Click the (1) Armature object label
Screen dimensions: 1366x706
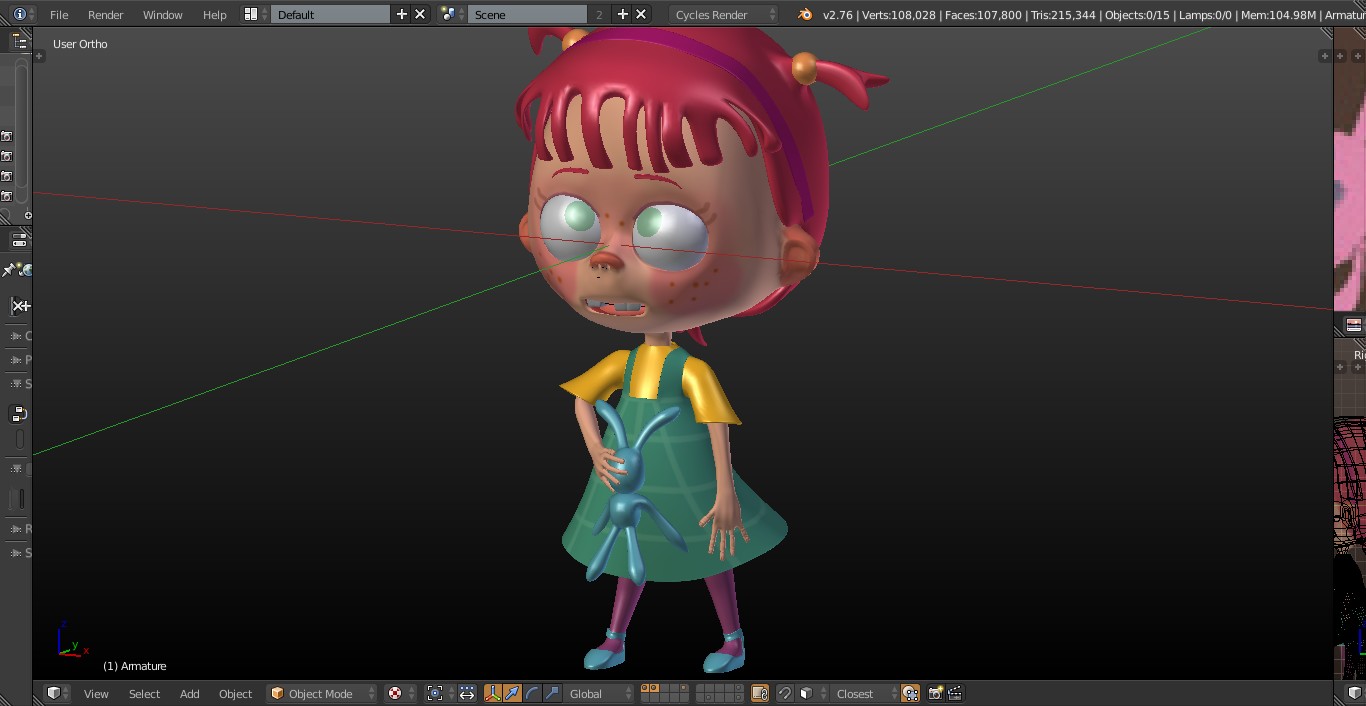(x=135, y=666)
